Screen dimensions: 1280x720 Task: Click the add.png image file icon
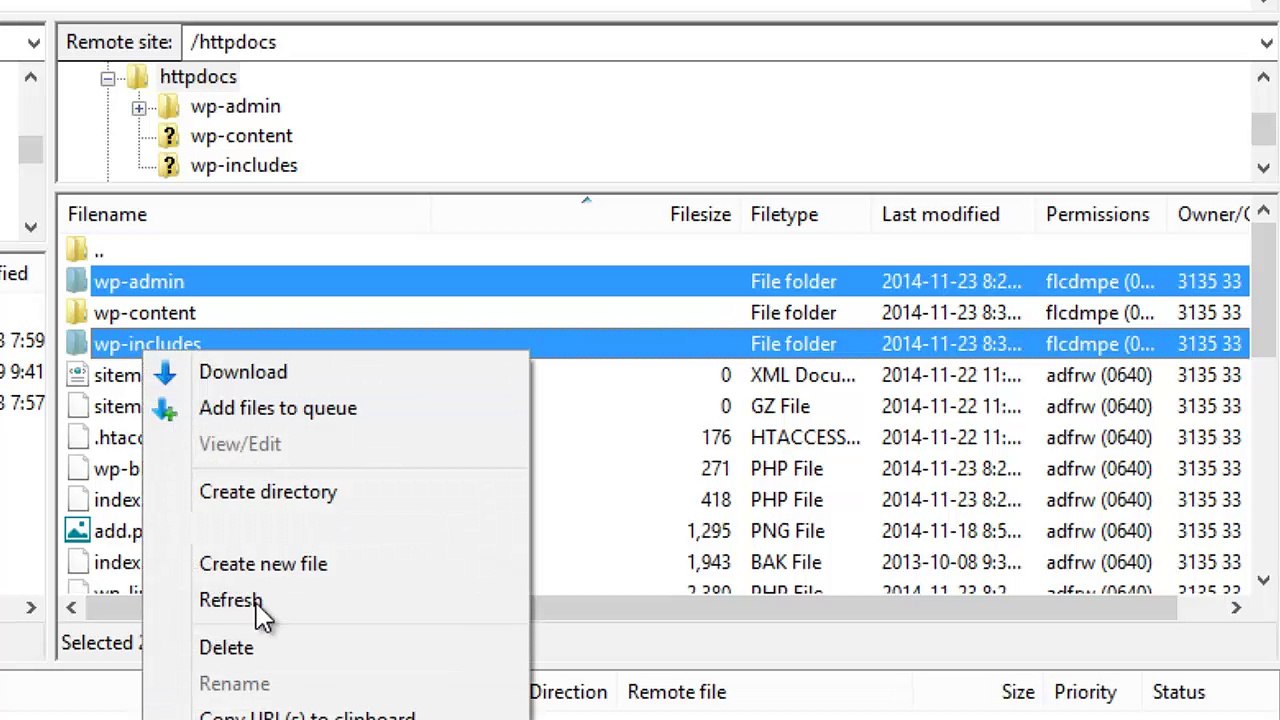pyautogui.click(x=77, y=531)
